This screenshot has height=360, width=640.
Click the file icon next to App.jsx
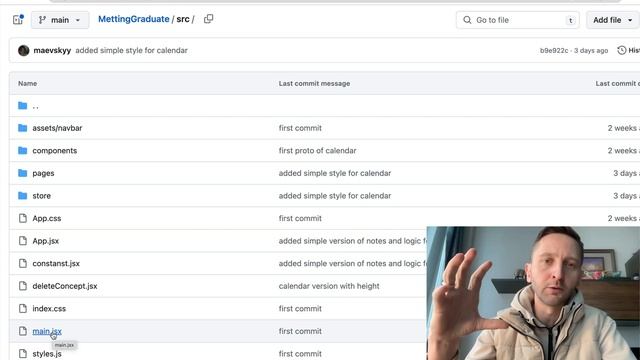pyautogui.click(x=23, y=241)
